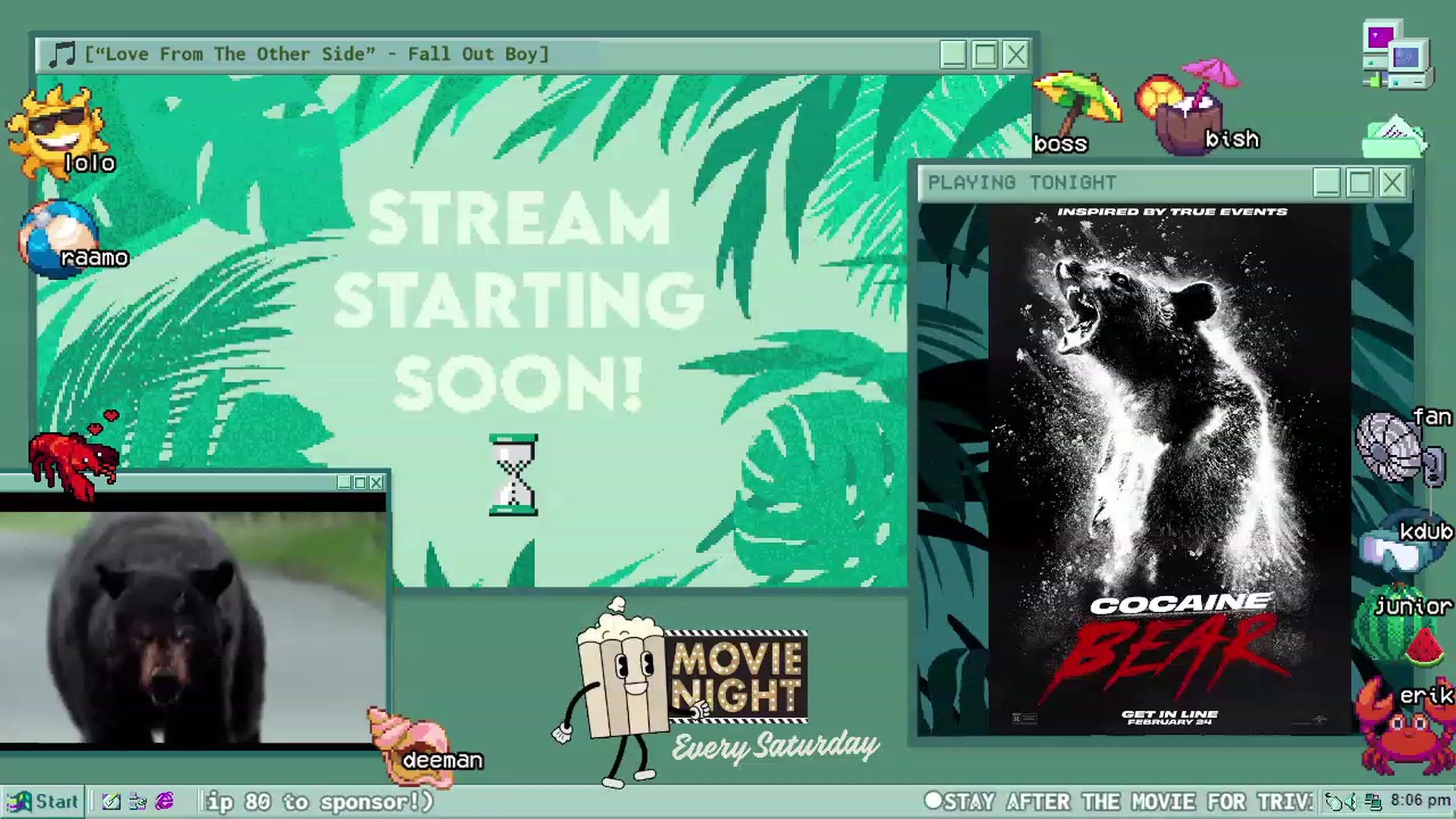Click the red lobster with hearts icon
Viewport: 1456px width, 819px height.
tap(74, 455)
